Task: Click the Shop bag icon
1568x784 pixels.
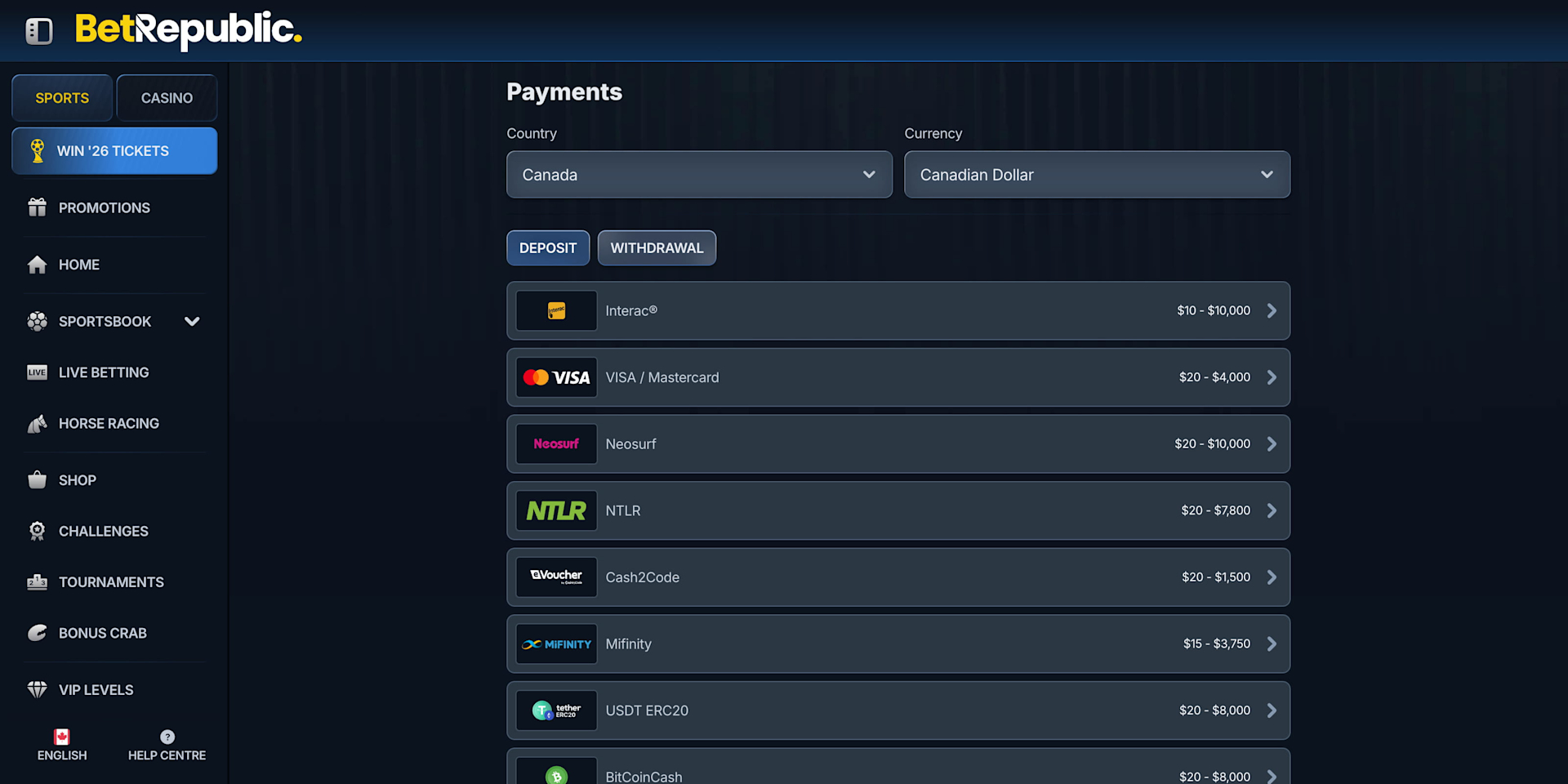Action: (x=38, y=480)
